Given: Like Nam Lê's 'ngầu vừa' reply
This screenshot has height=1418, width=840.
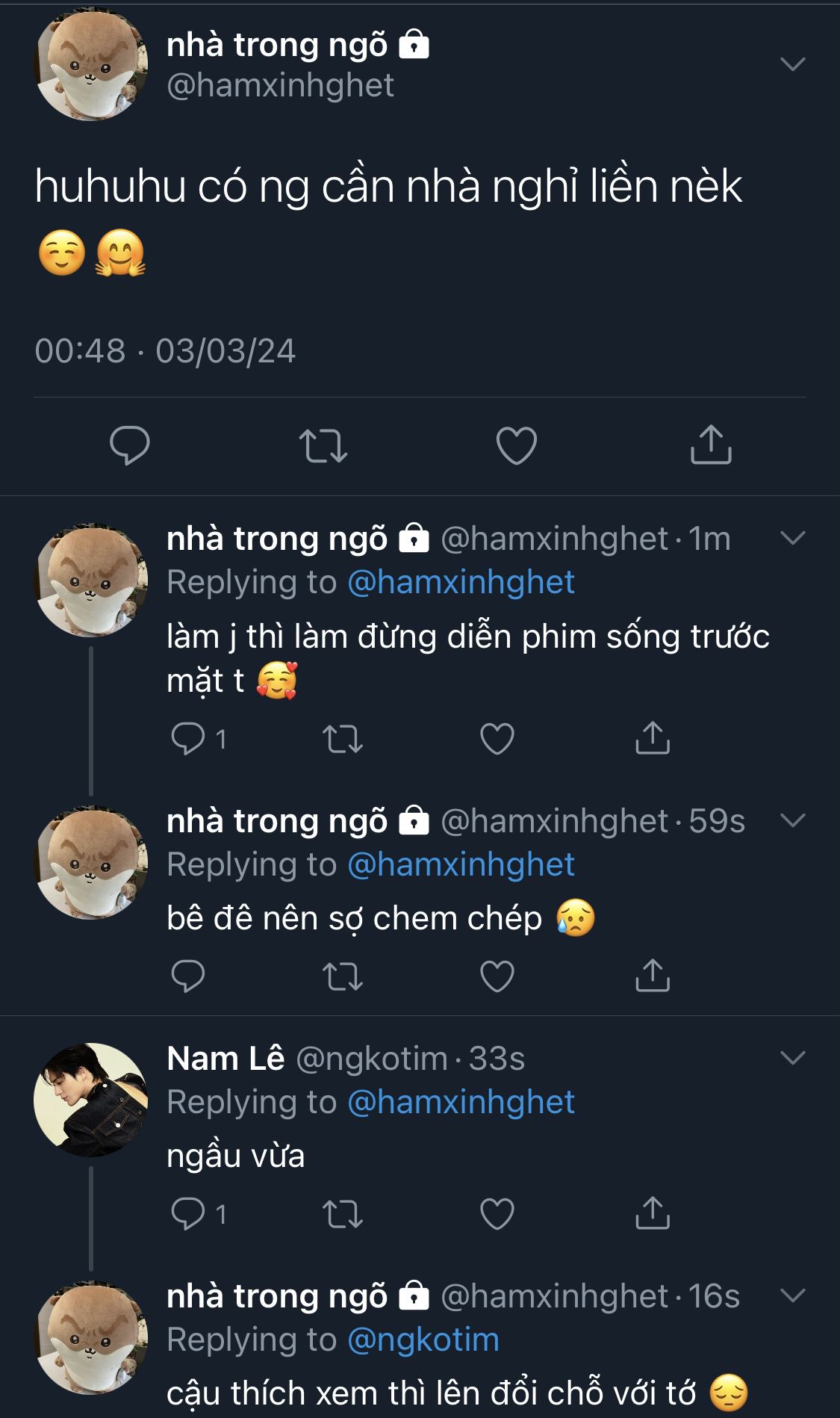Looking at the screenshot, I should pyautogui.click(x=497, y=1213).
